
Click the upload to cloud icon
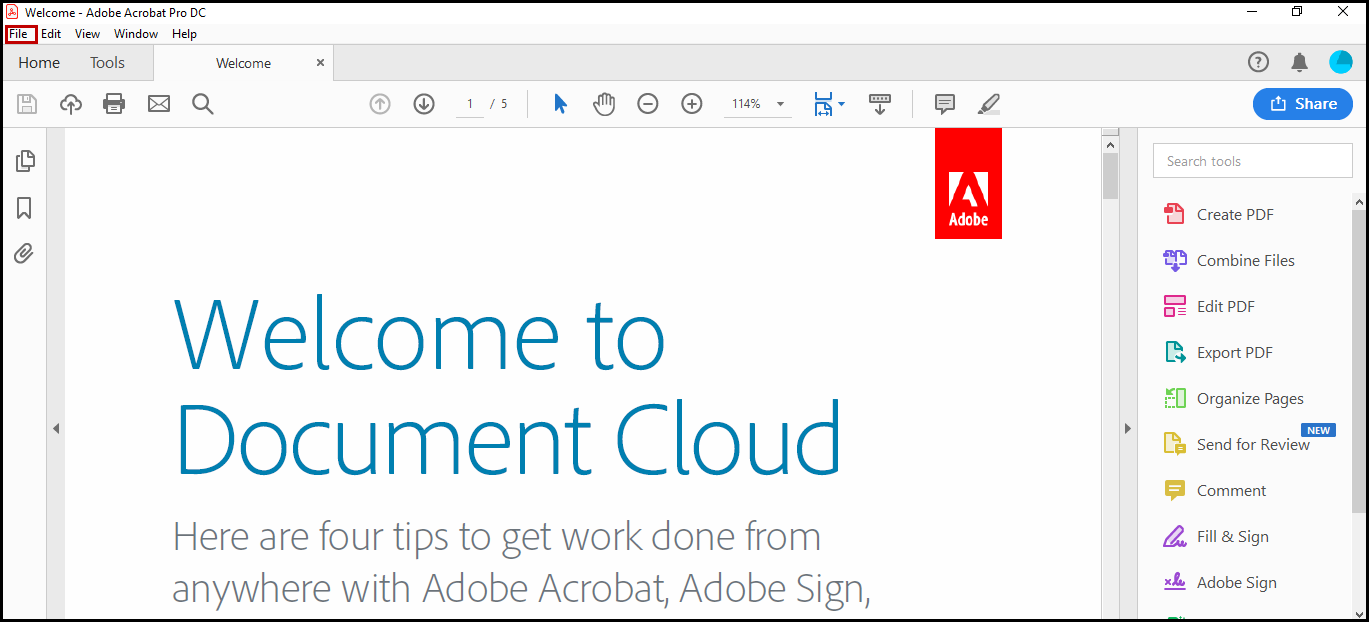[71, 104]
